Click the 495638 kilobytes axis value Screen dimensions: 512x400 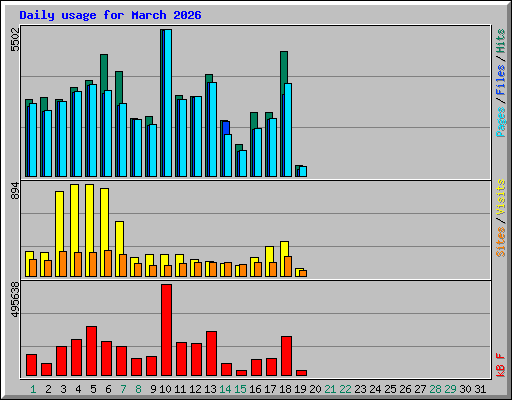(15, 299)
